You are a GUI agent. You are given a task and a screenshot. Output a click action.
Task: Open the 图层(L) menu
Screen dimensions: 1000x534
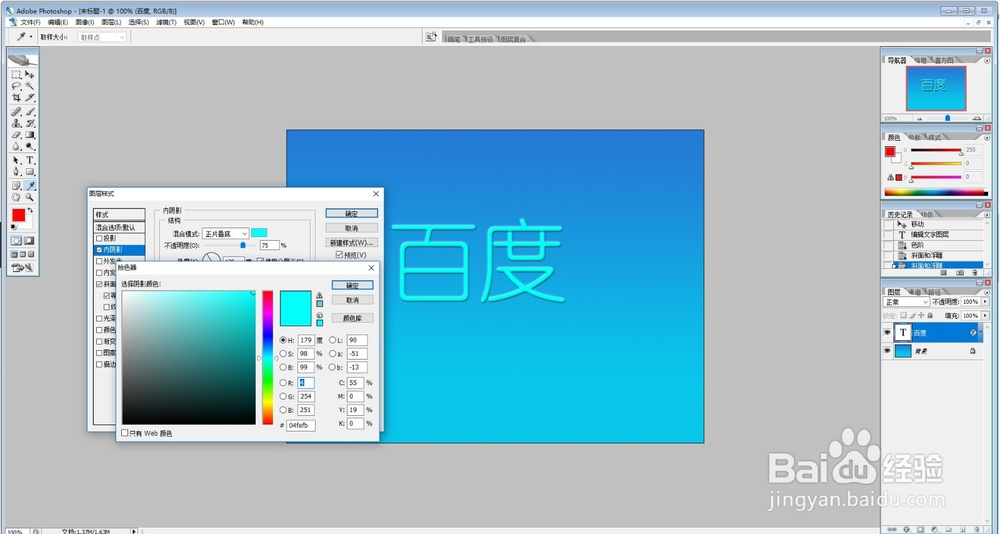[x=111, y=22]
